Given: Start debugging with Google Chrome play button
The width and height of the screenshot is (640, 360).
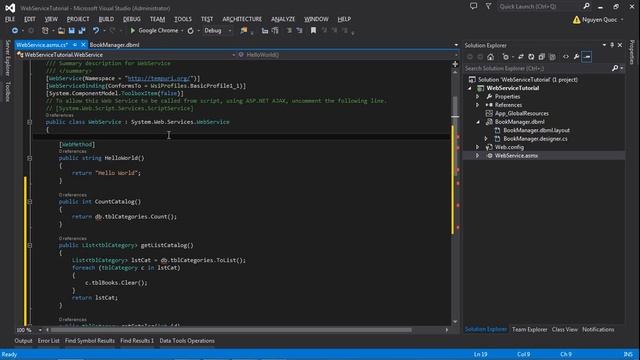Looking at the screenshot, I should 132,31.
